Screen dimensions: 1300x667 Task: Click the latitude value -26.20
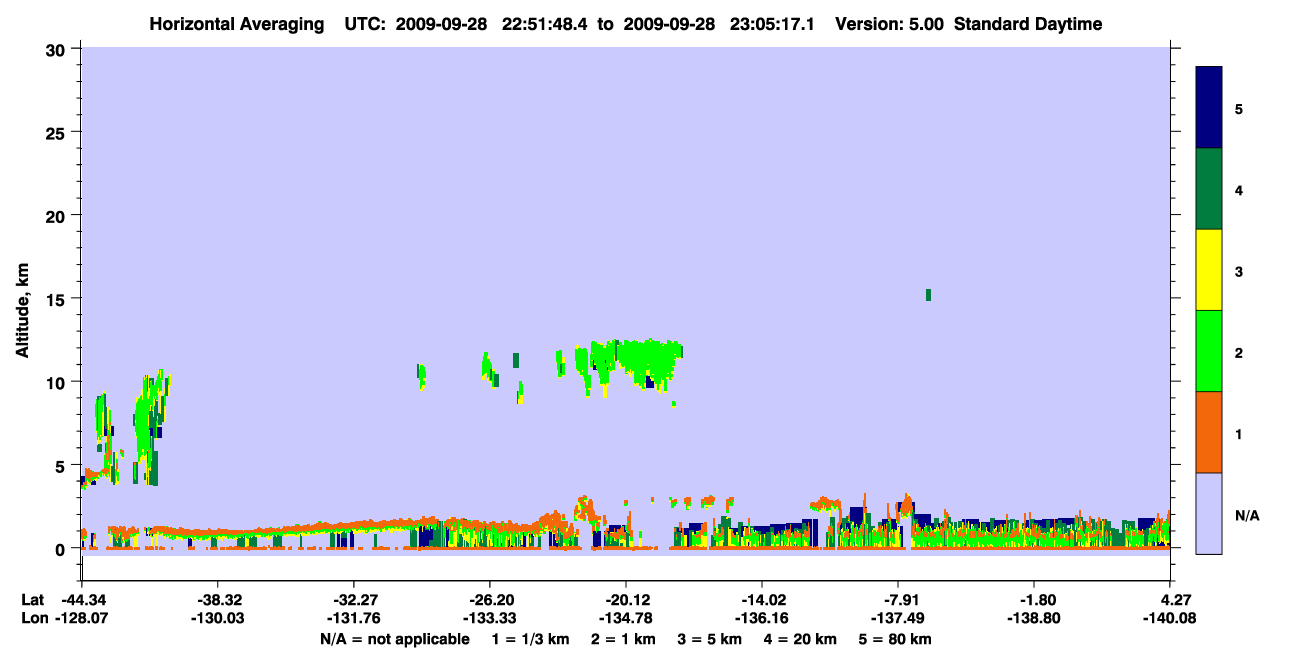click(x=489, y=600)
